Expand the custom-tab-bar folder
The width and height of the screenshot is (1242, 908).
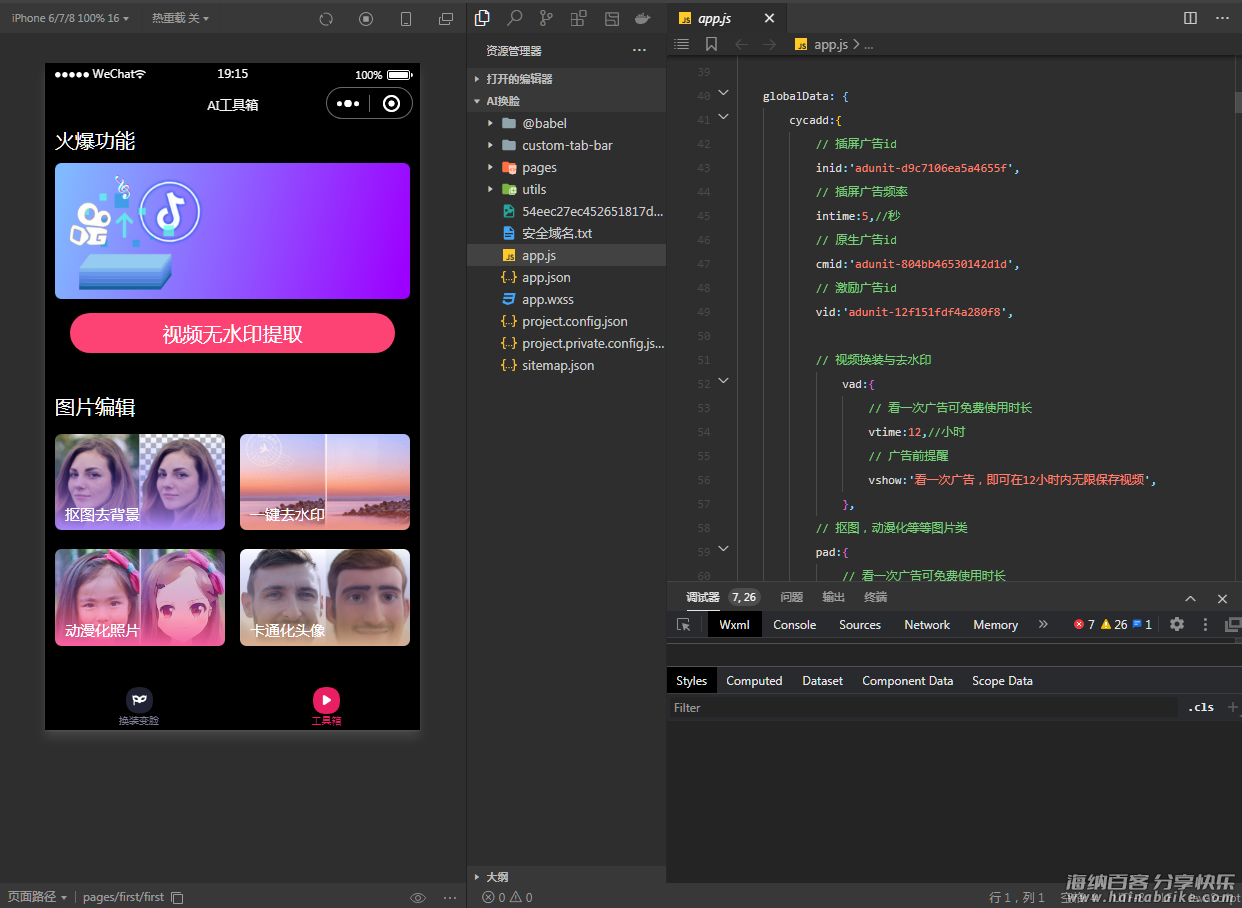567,145
